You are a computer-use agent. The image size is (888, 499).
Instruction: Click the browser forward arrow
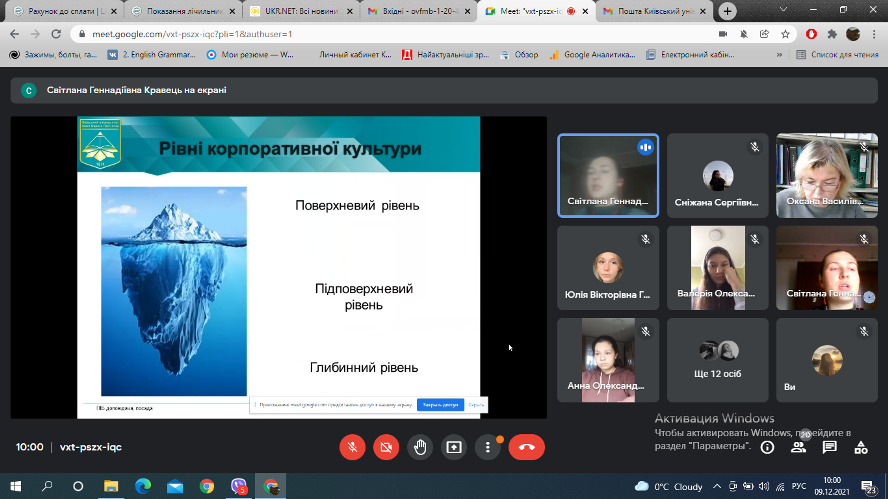[35, 34]
